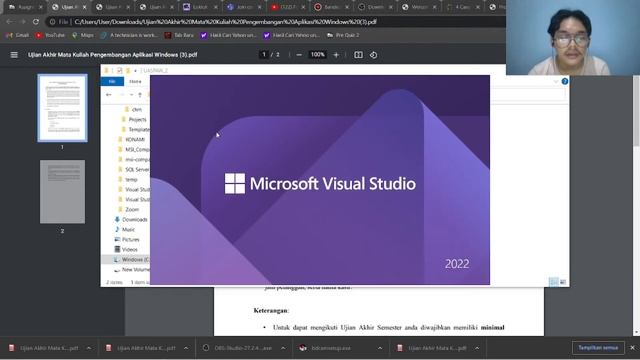The height and width of the screenshot is (360, 640).
Task: Zoom out the PDF with the minus button
Action: pyautogui.click(x=299, y=55)
